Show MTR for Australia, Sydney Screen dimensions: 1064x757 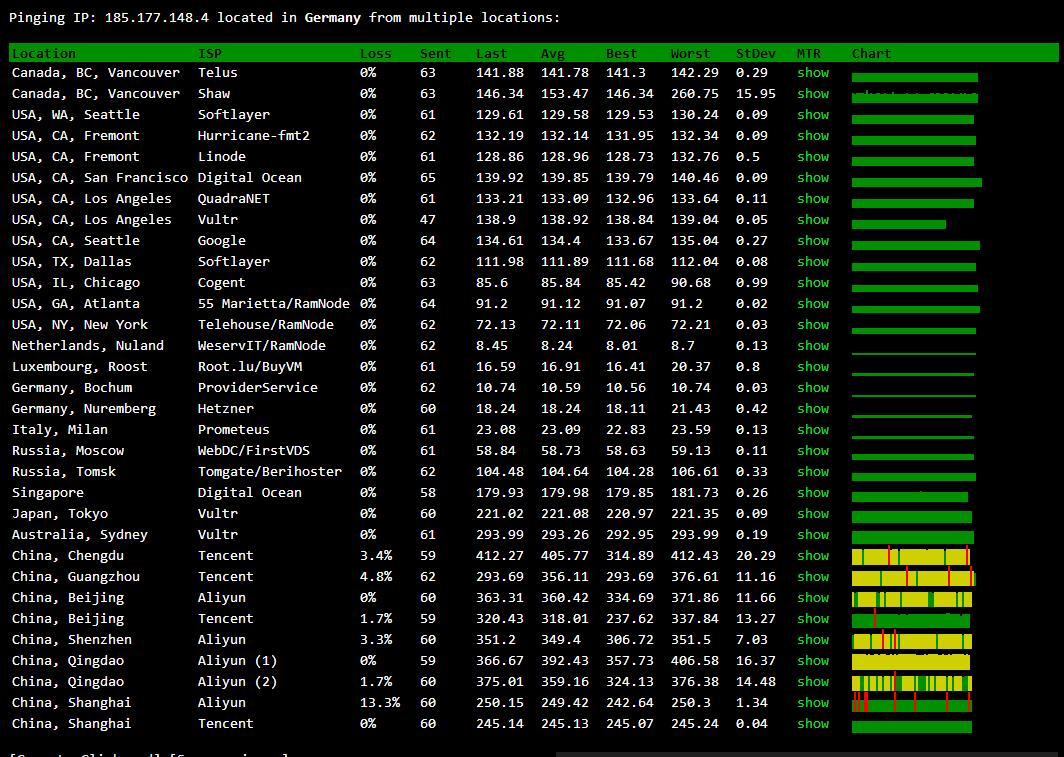tap(813, 535)
